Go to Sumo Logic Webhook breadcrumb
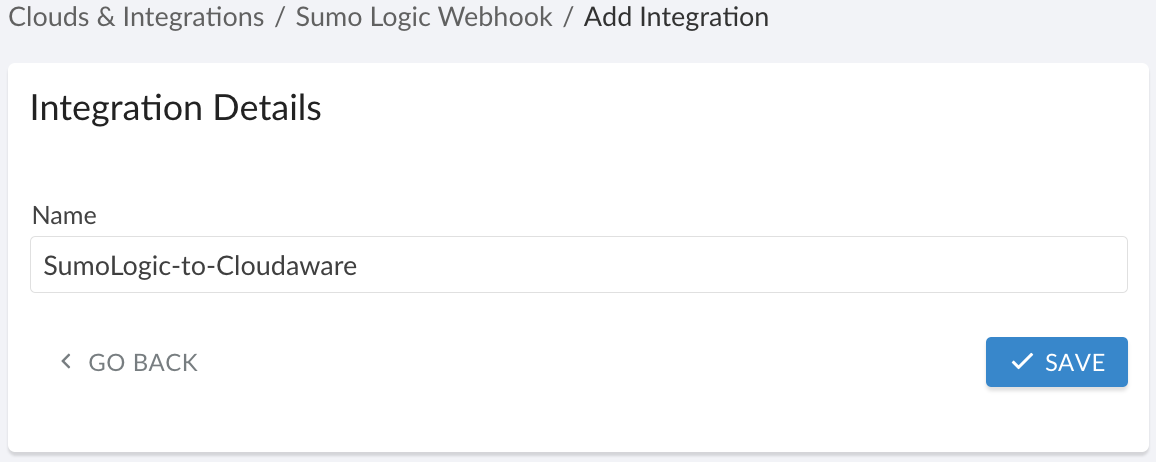1156x462 pixels. pyautogui.click(x=424, y=18)
